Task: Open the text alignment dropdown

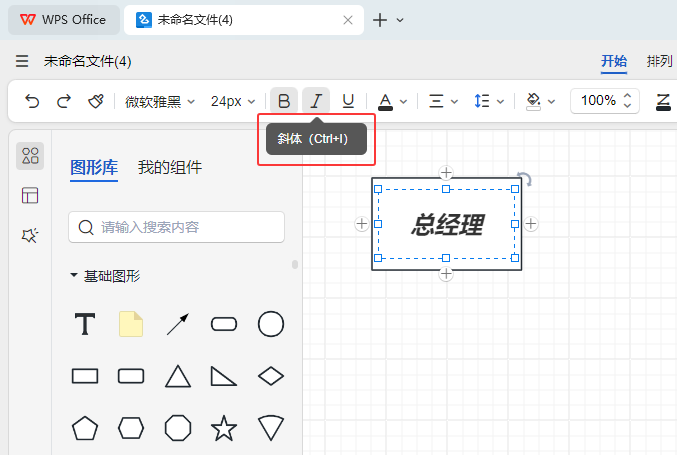Action: tap(454, 102)
